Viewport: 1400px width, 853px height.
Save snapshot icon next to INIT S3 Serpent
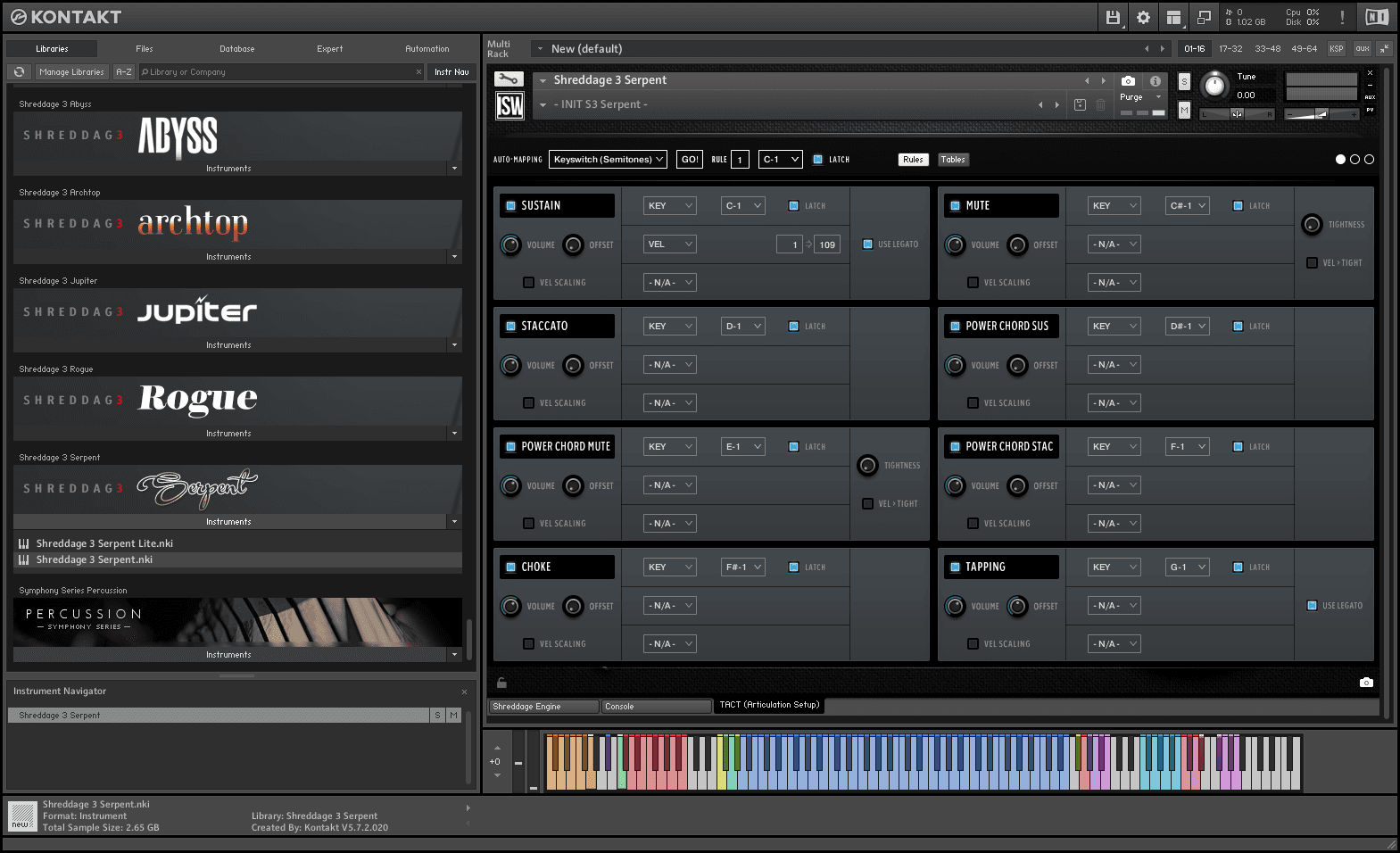tap(1080, 104)
